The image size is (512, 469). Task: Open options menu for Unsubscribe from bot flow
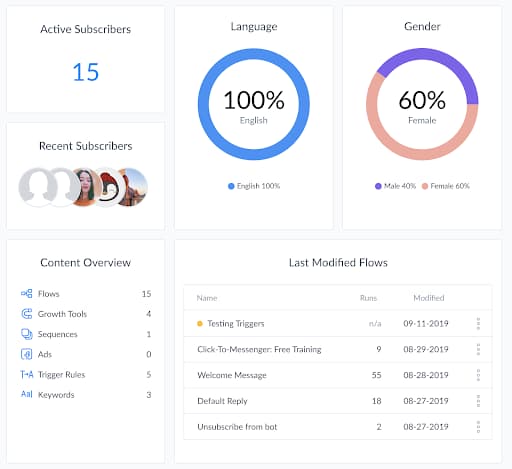click(x=478, y=427)
